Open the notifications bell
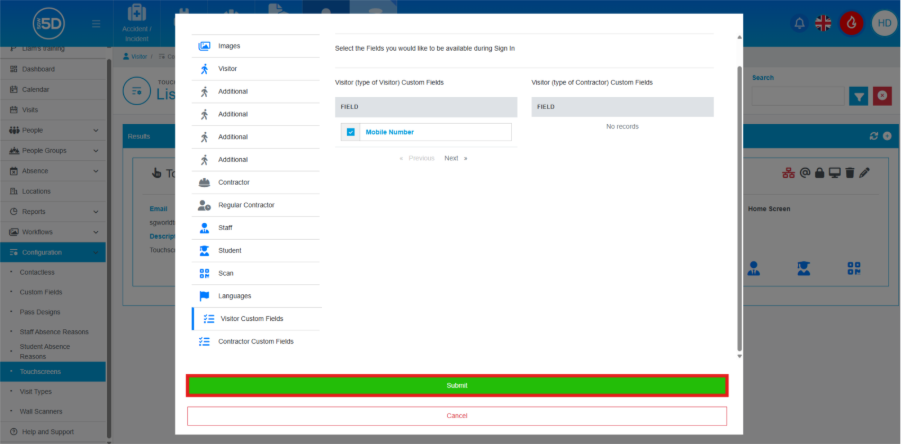The image size is (903, 444). click(x=799, y=24)
